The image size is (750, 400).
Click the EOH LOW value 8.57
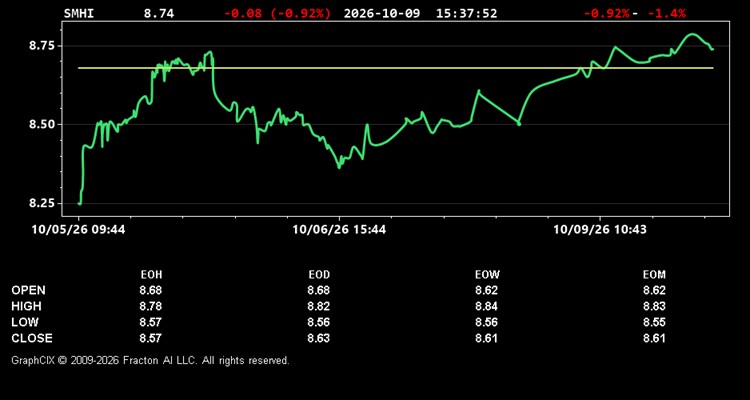coord(151,322)
